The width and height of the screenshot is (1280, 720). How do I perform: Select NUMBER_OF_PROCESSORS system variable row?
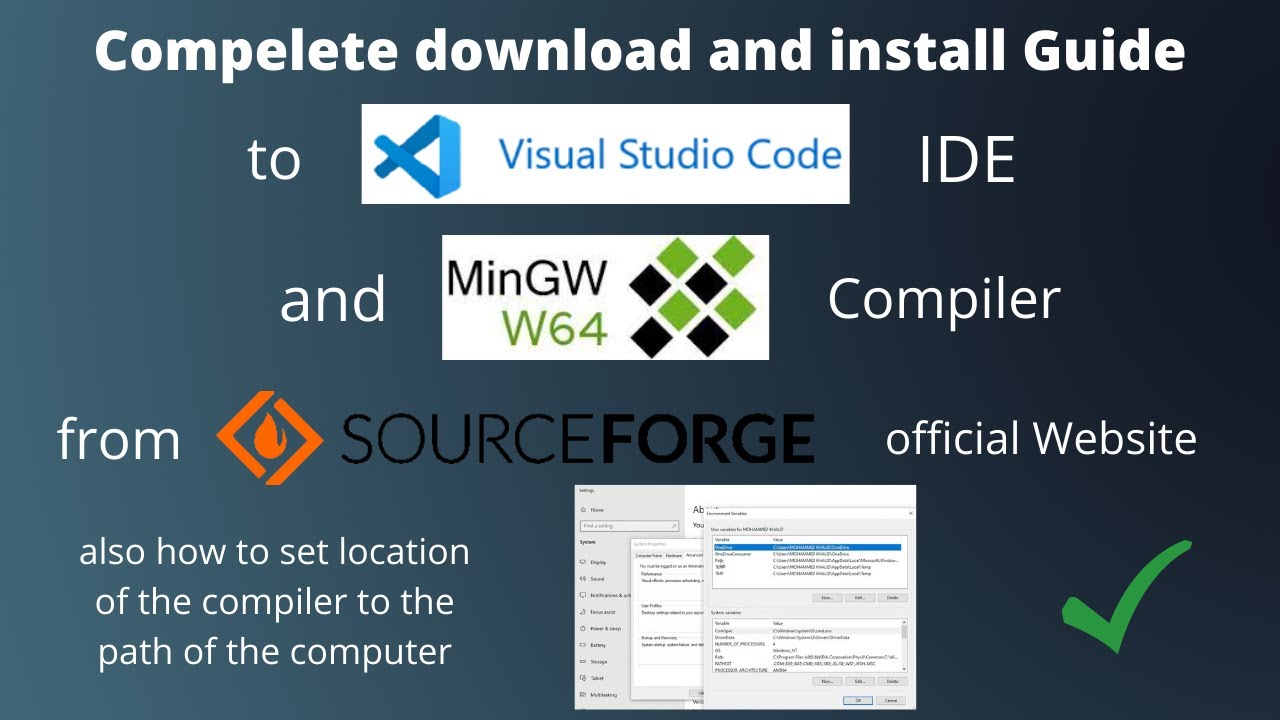[807, 644]
